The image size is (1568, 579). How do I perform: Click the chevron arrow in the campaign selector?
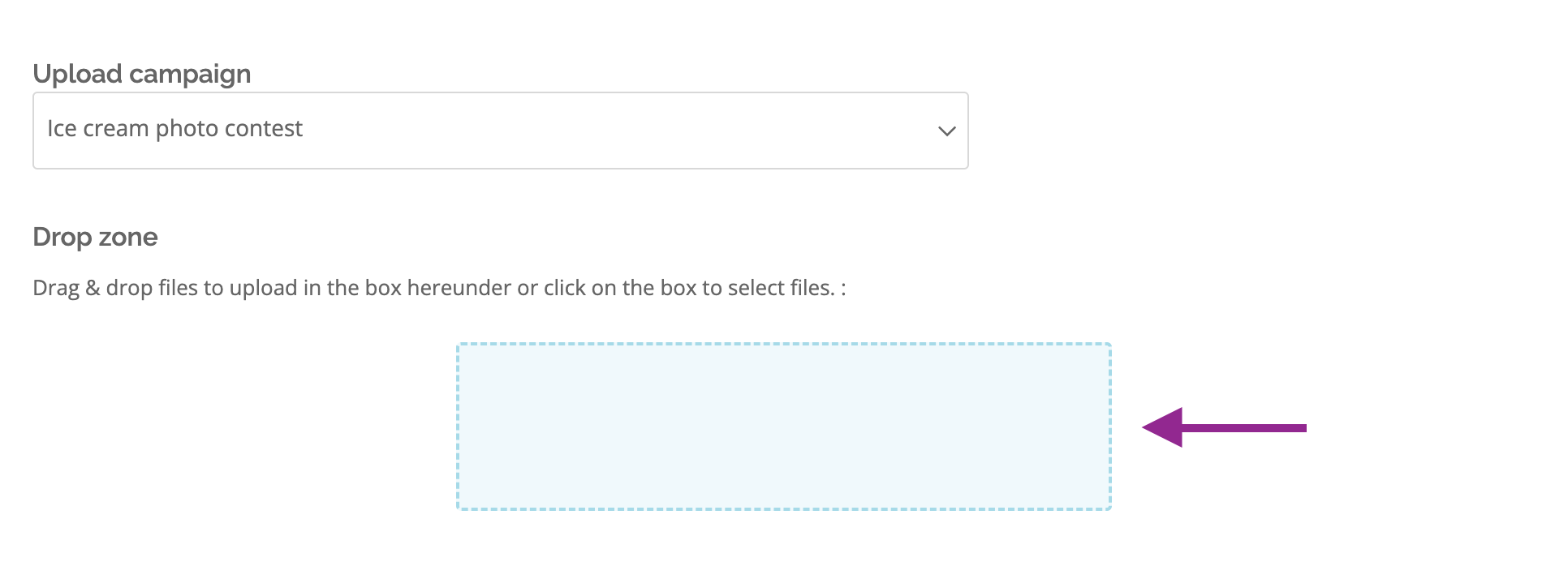point(946,131)
